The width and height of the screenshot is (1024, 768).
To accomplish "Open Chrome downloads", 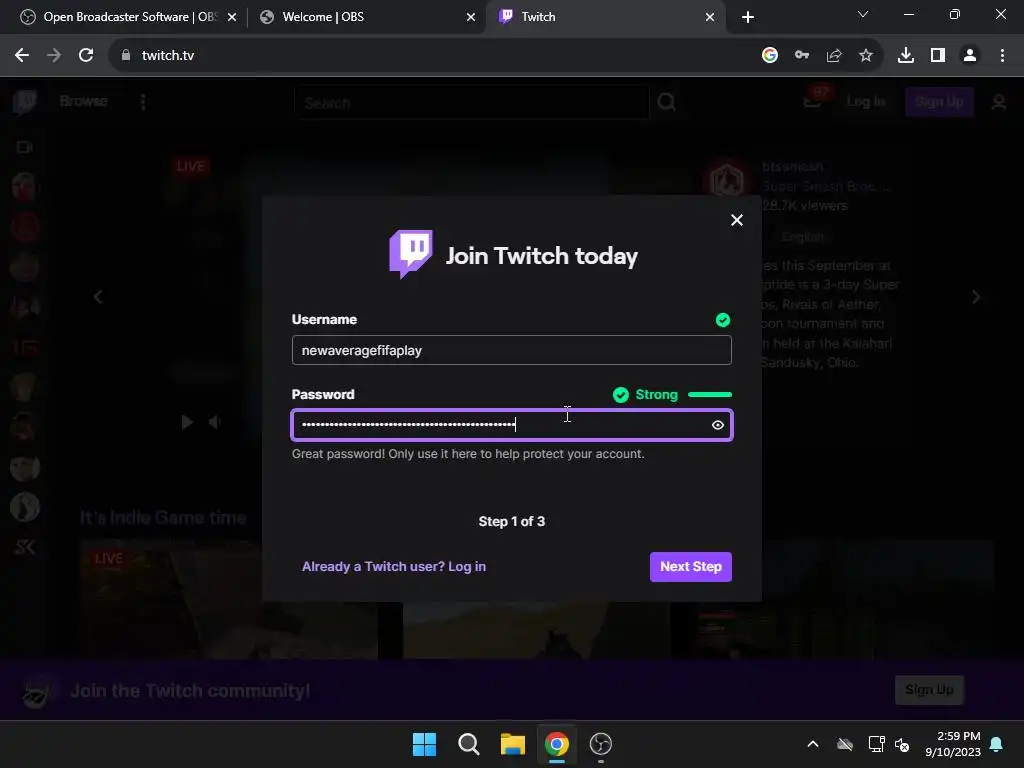I will pos(906,56).
